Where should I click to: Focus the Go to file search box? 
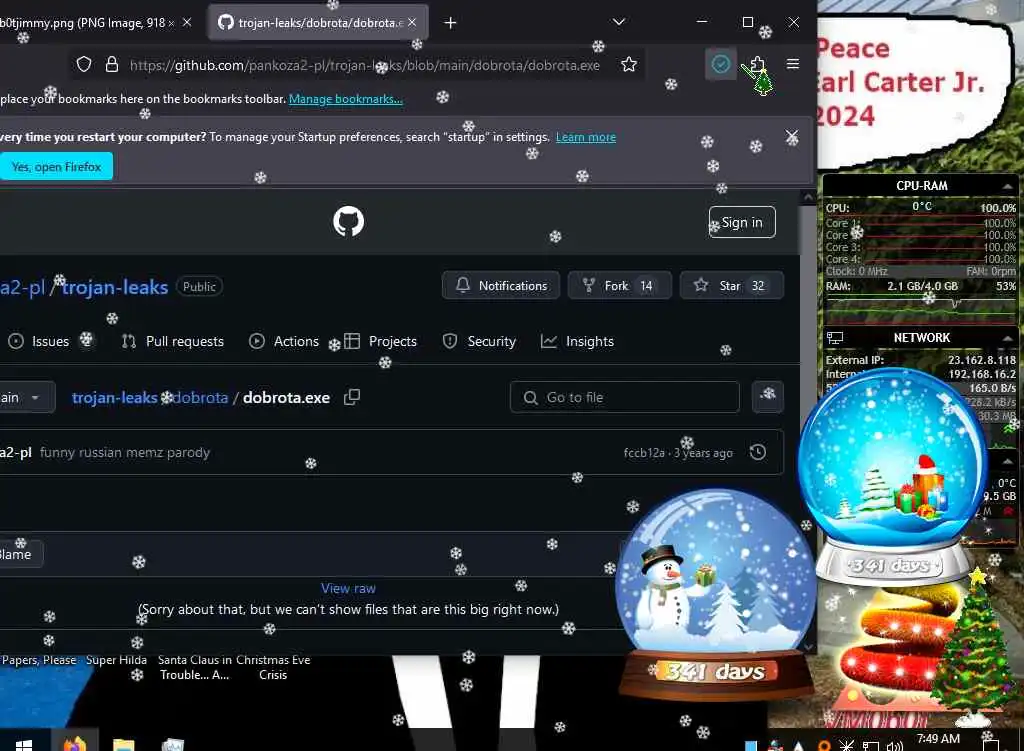pos(624,397)
